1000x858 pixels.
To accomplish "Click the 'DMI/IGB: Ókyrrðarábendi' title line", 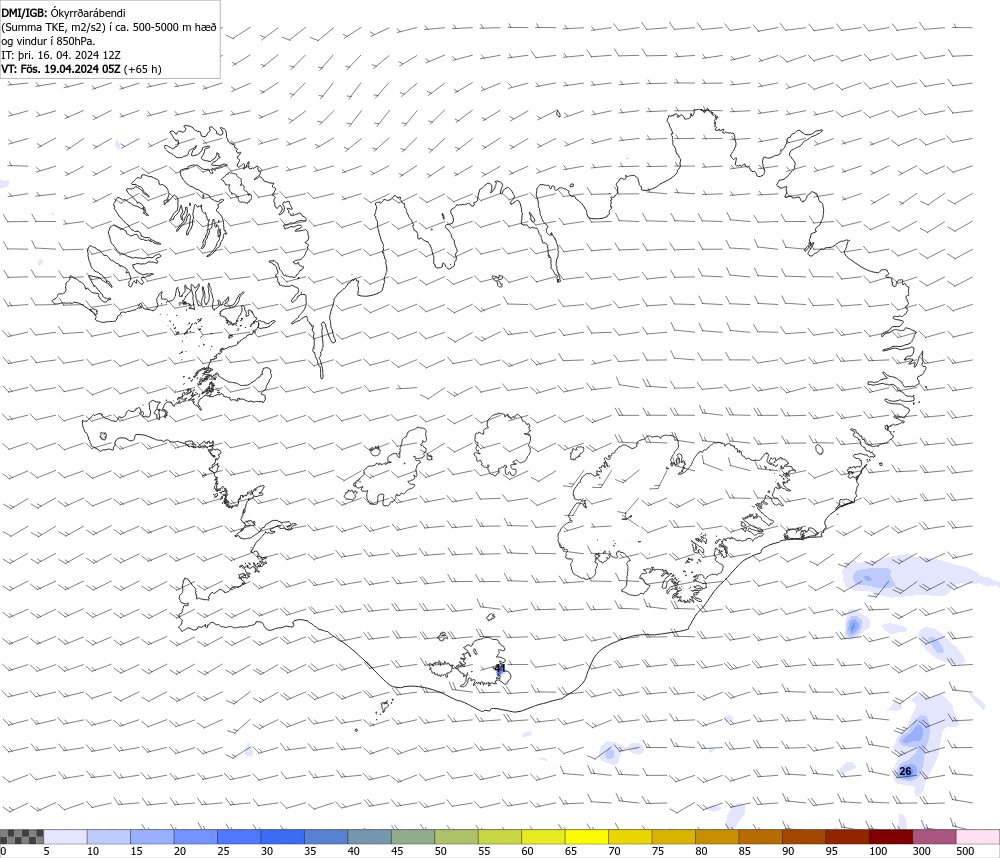I will pyautogui.click(x=64, y=13).
